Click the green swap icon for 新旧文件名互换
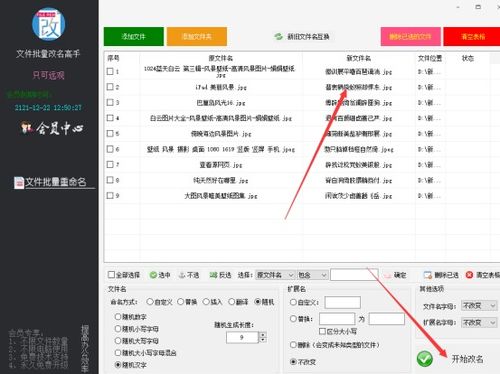 tap(279, 36)
